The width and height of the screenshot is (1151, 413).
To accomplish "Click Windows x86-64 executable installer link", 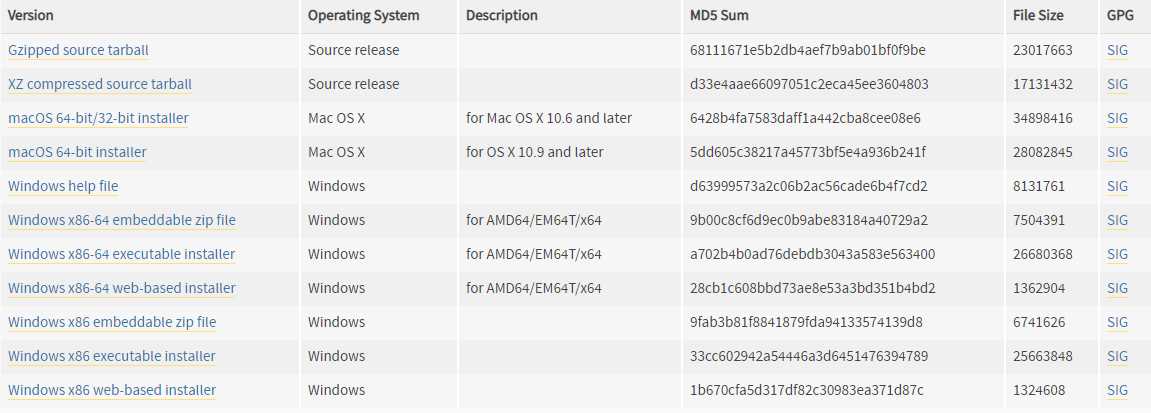I will click(x=121, y=255).
